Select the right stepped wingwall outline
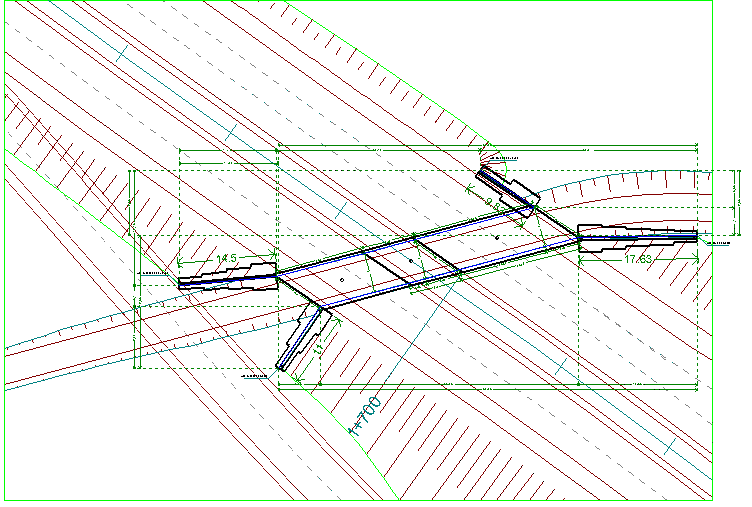 tap(636, 237)
